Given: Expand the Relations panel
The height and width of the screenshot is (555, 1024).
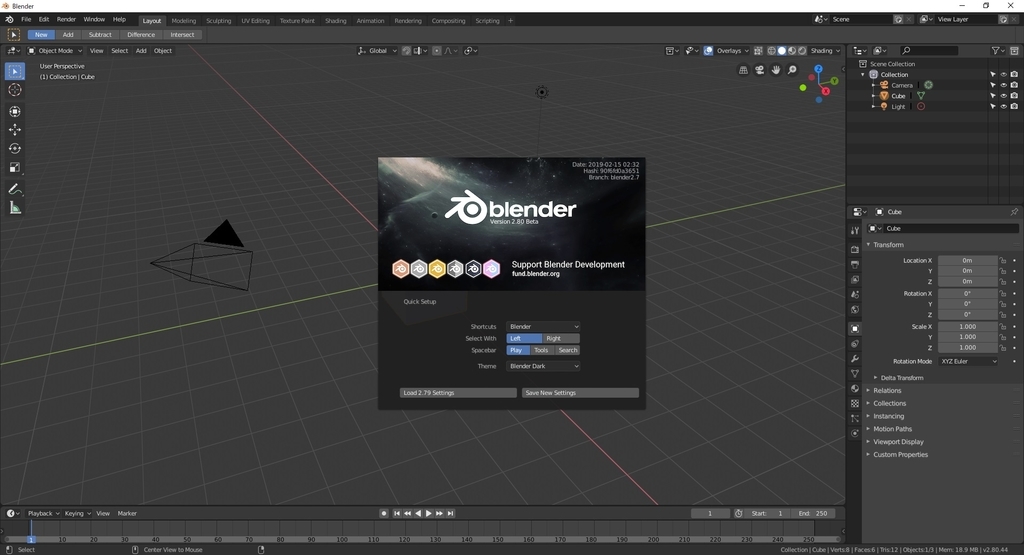Looking at the screenshot, I should click(887, 390).
